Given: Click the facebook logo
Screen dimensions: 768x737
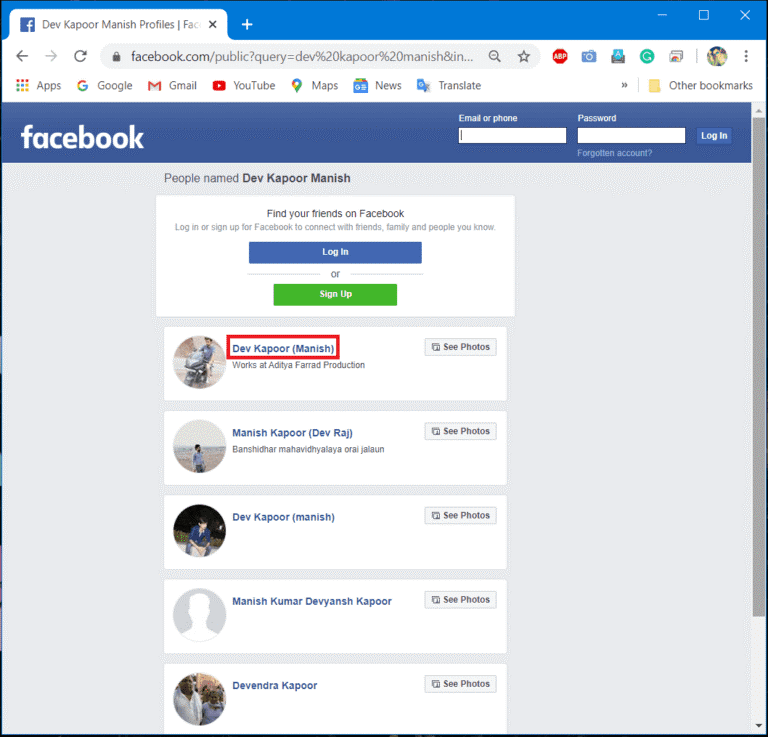Looking at the screenshot, I should 82,137.
